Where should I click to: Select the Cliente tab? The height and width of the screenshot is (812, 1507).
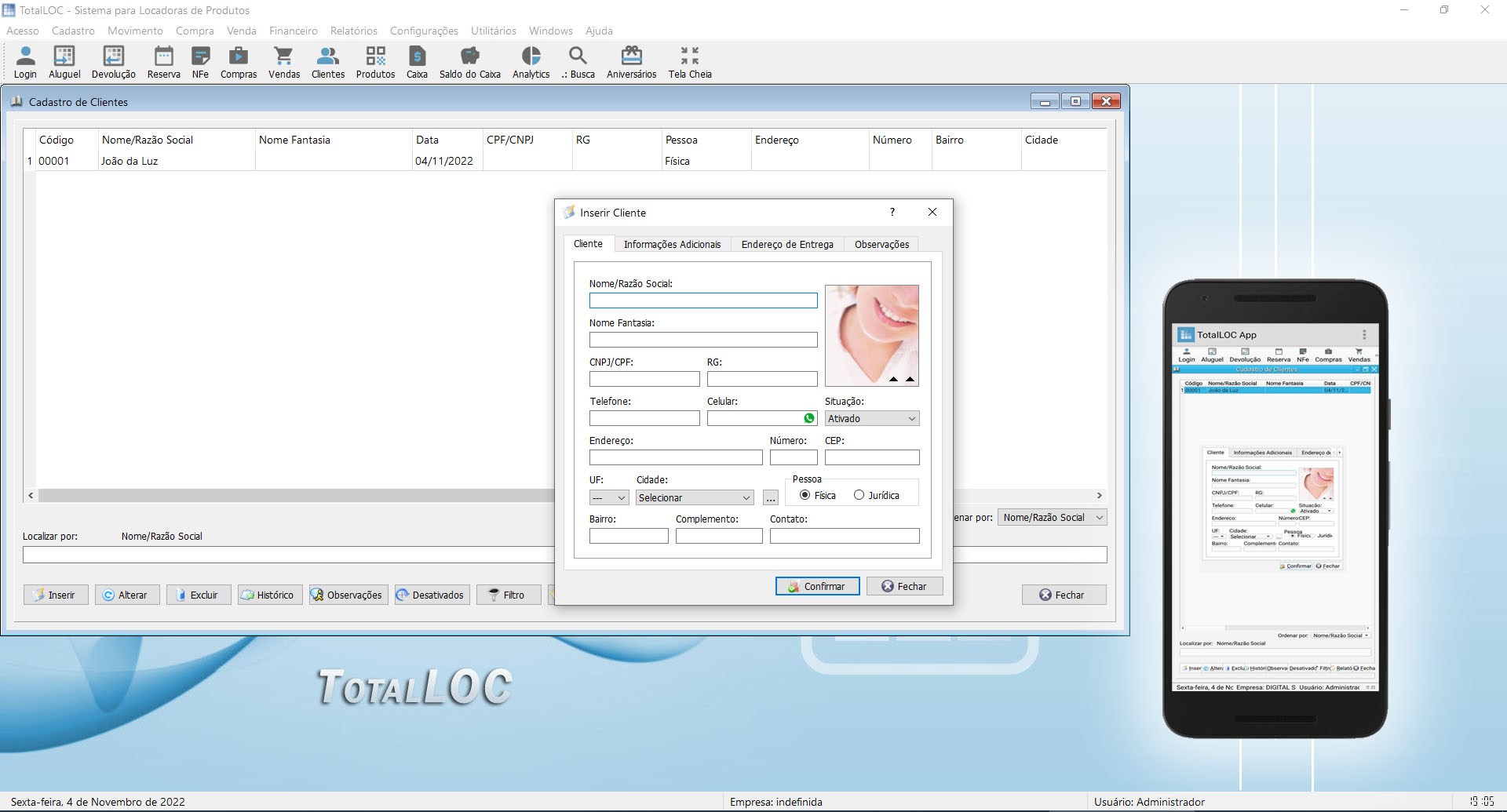588,243
